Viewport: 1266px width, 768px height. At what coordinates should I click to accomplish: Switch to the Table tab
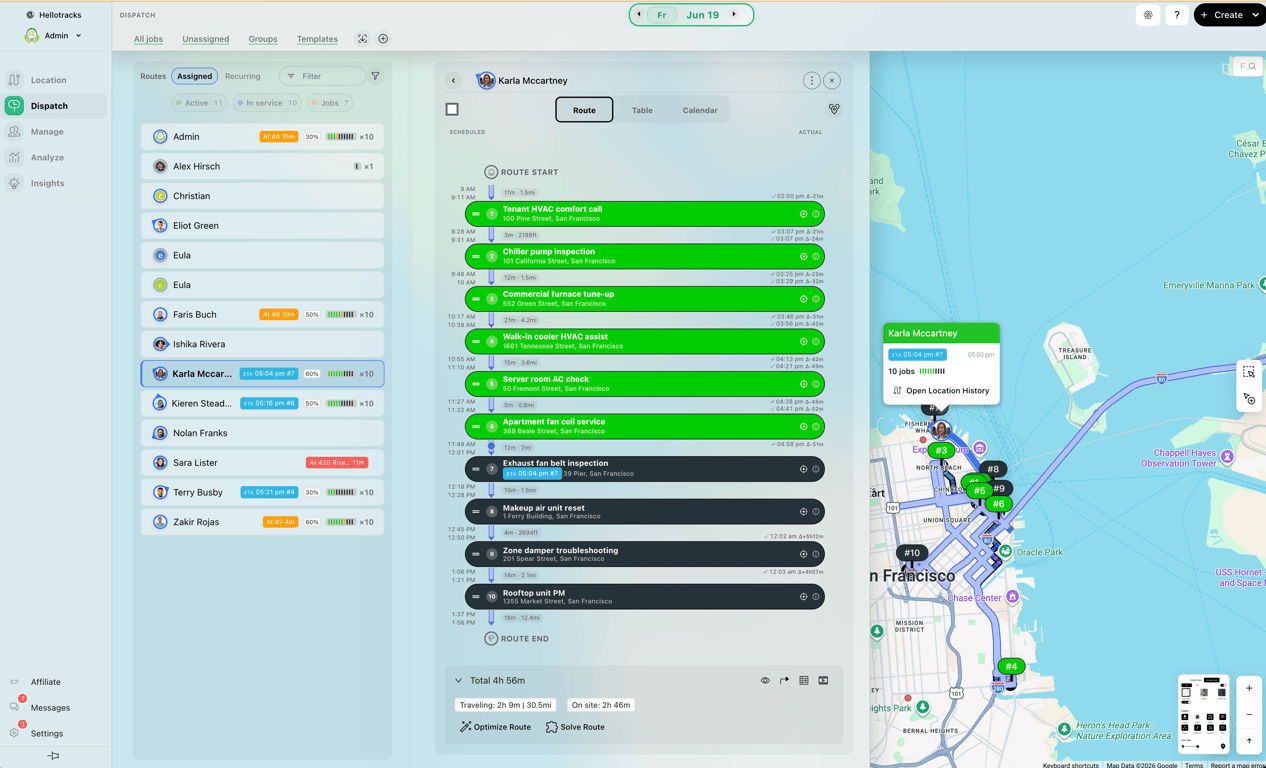click(x=642, y=110)
